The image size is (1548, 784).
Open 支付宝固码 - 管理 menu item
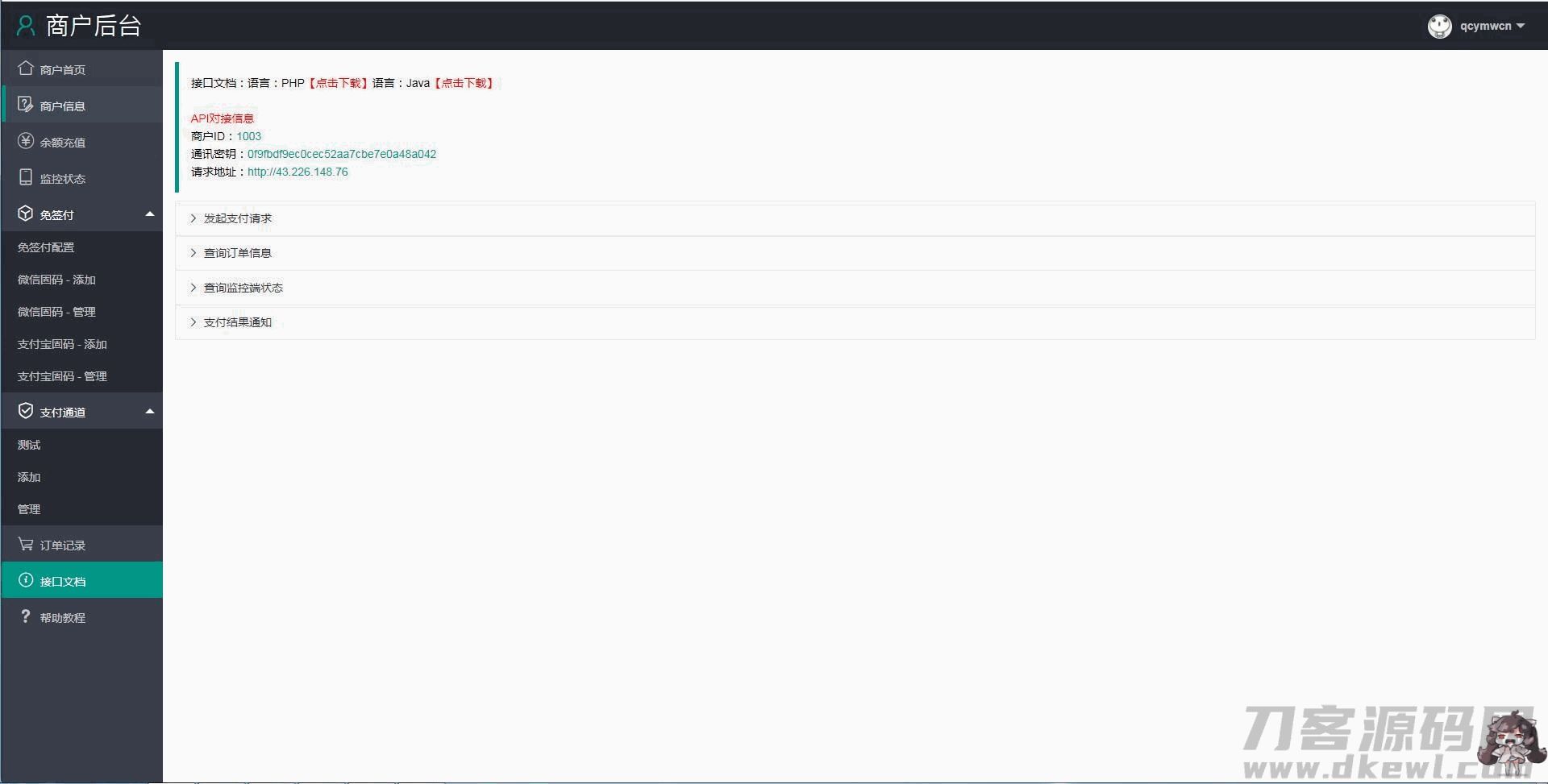pyautogui.click(x=62, y=376)
